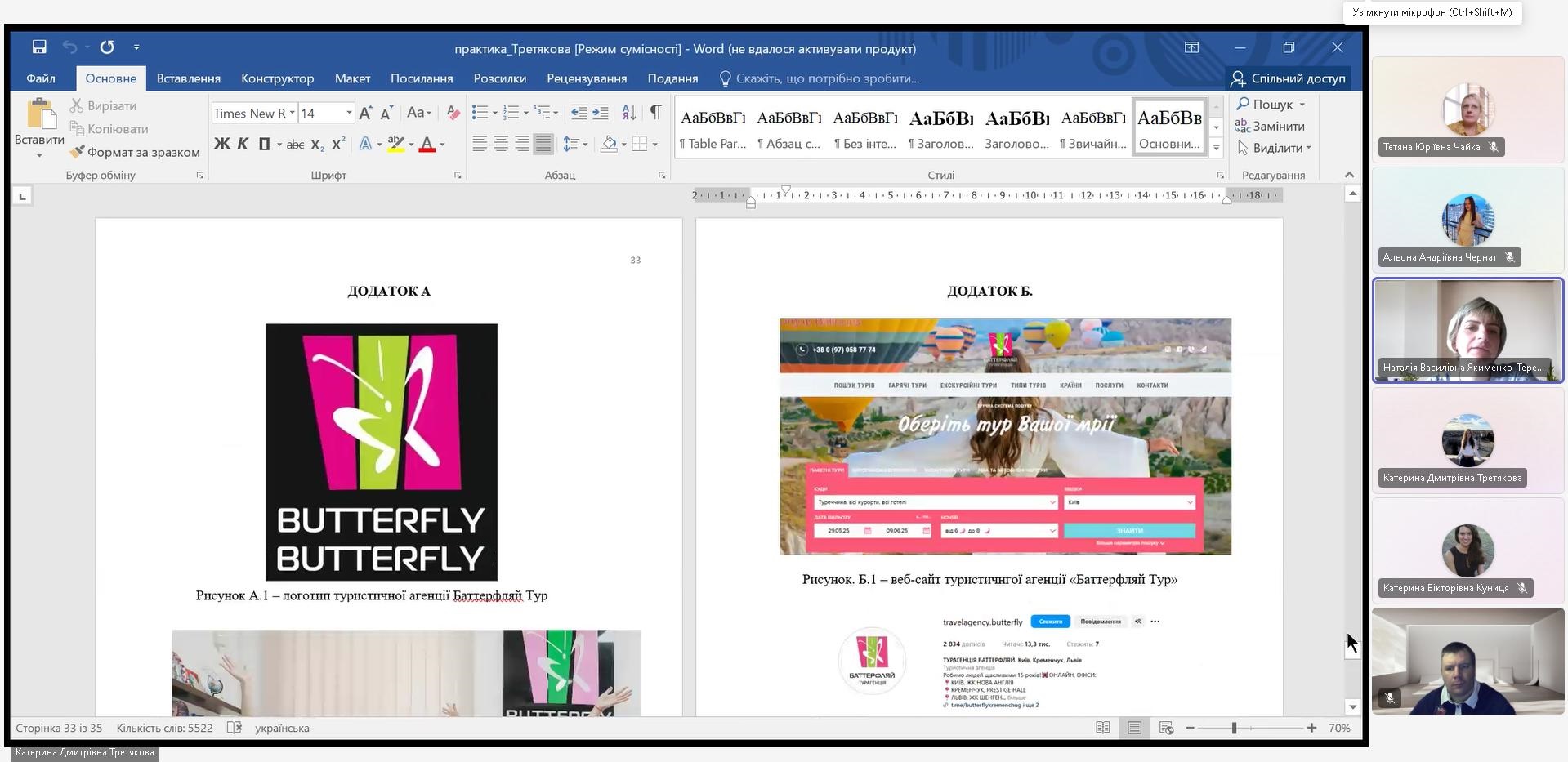Click the Redo arrow in the title bar
This screenshot has height=762, width=1568.
pos(107,47)
